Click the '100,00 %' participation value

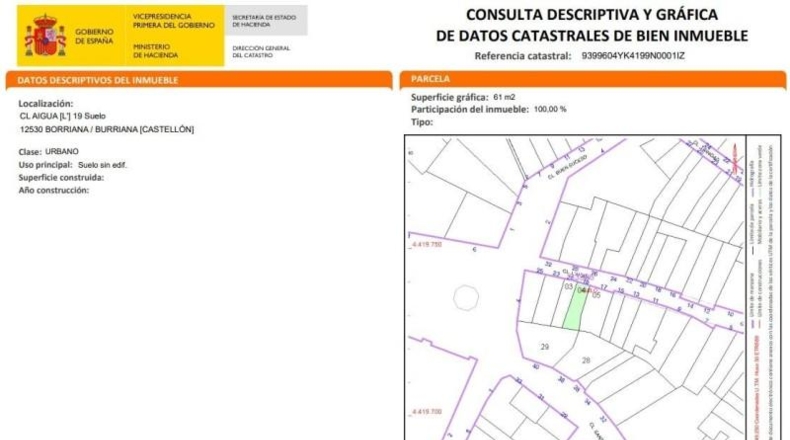pyautogui.click(x=550, y=109)
